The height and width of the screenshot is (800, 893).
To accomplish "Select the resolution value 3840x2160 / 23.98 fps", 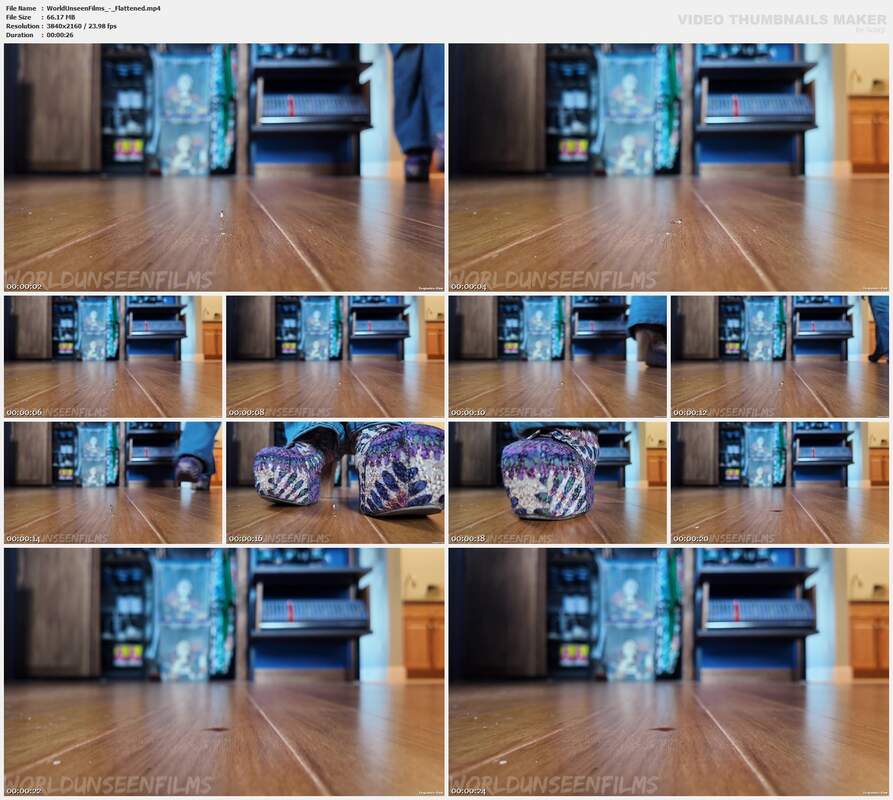I will pyautogui.click(x=81, y=26).
